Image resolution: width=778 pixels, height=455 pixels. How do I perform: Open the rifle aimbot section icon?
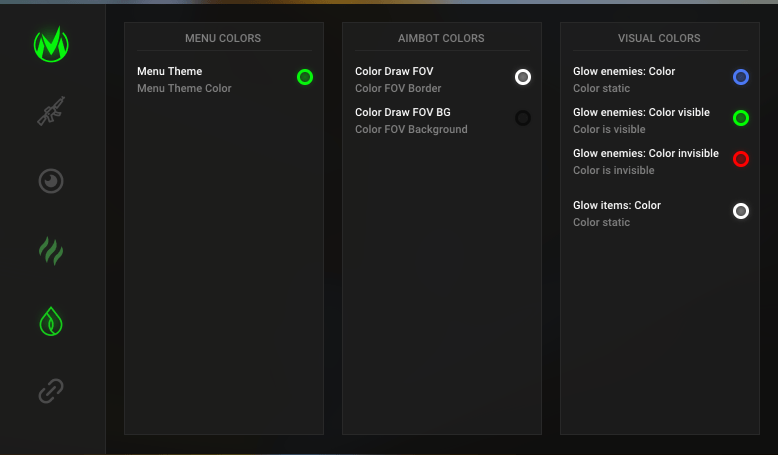(x=51, y=112)
